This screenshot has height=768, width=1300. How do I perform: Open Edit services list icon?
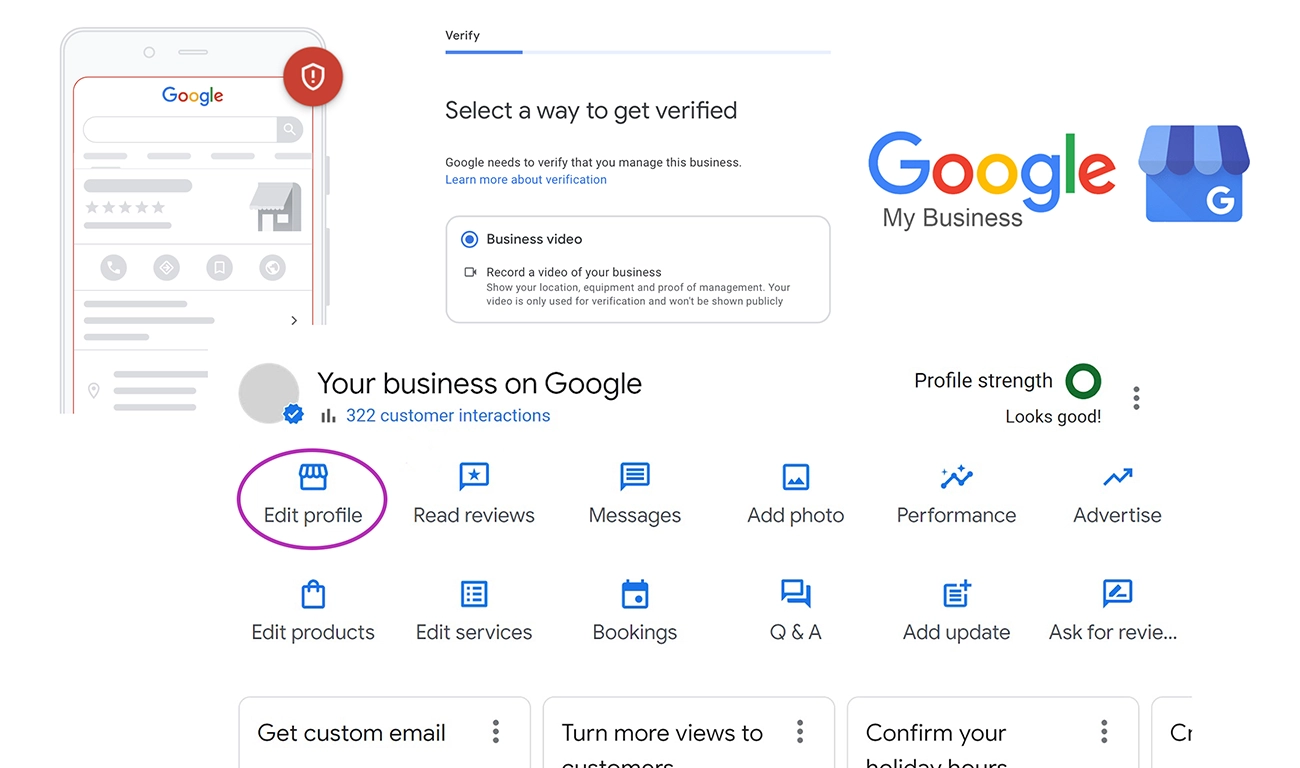(x=474, y=594)
